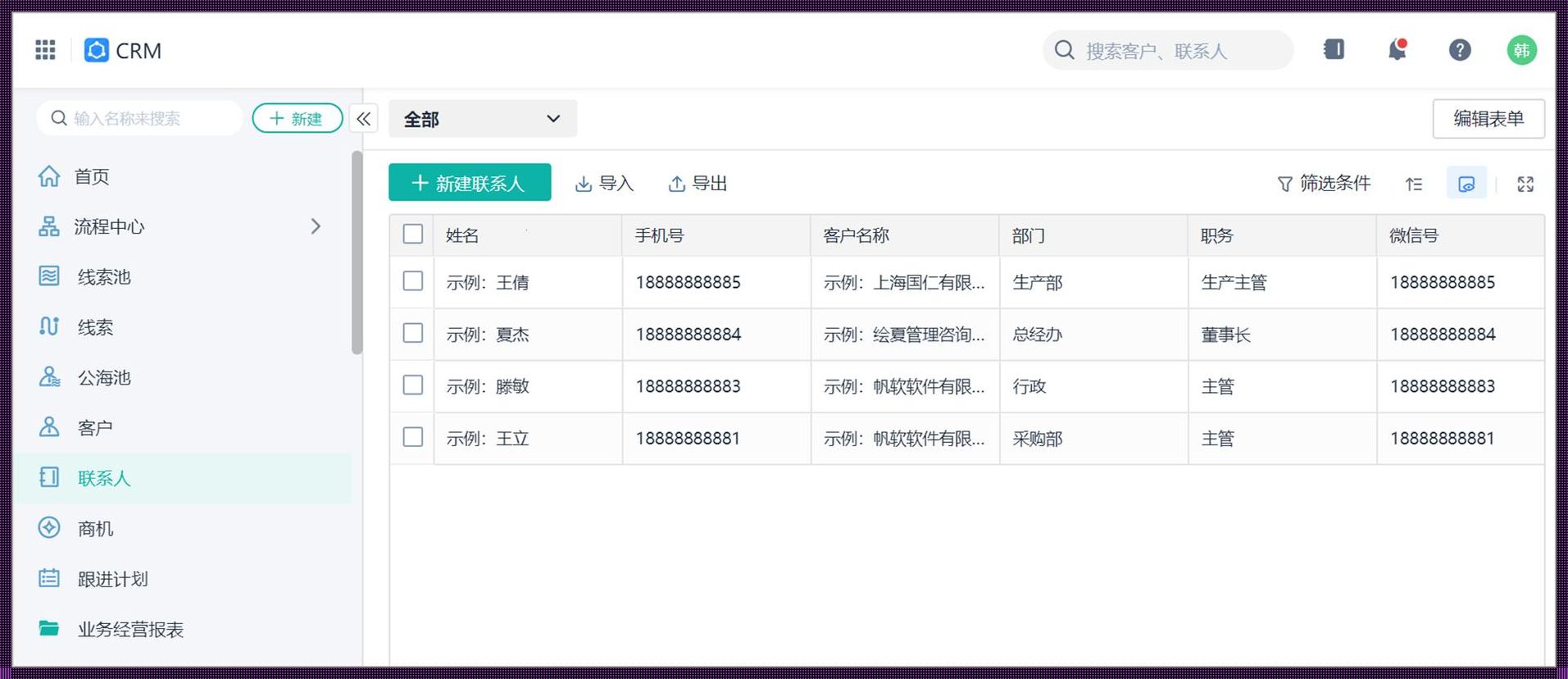Screen dimensions: 1568x679
Task: Tick checkbox for 示例：夏杰 row
Action: 413,333
